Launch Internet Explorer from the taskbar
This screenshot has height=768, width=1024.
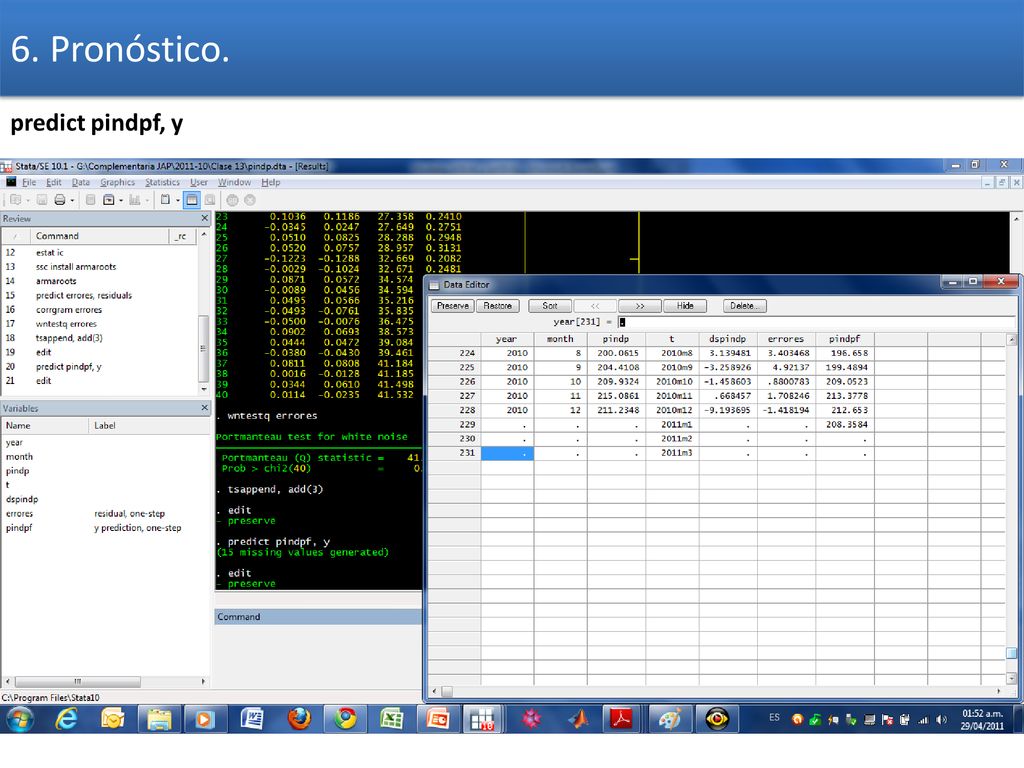coord(66,720)
